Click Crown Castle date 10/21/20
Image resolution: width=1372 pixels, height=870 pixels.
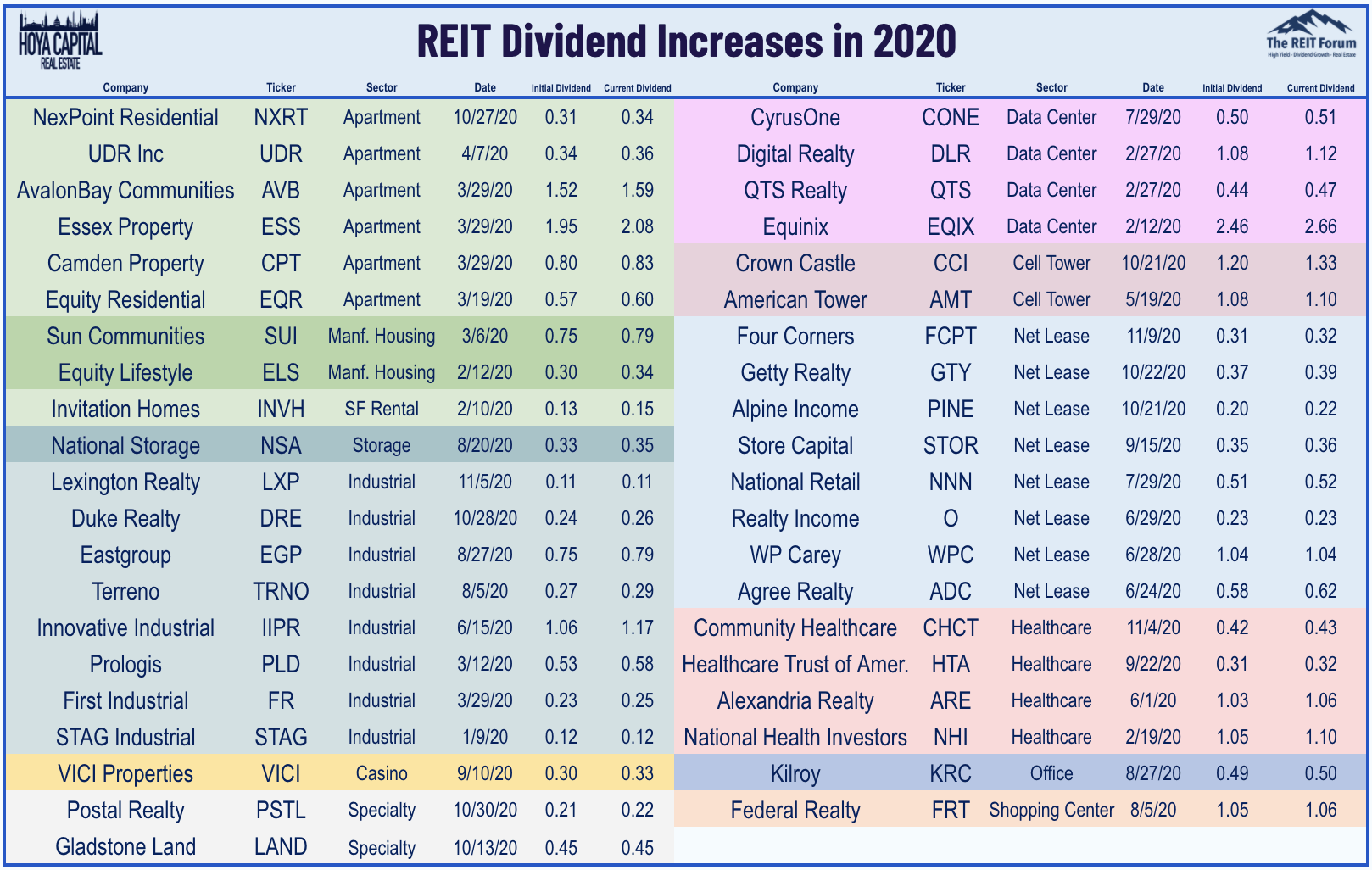click(1153, 264)
